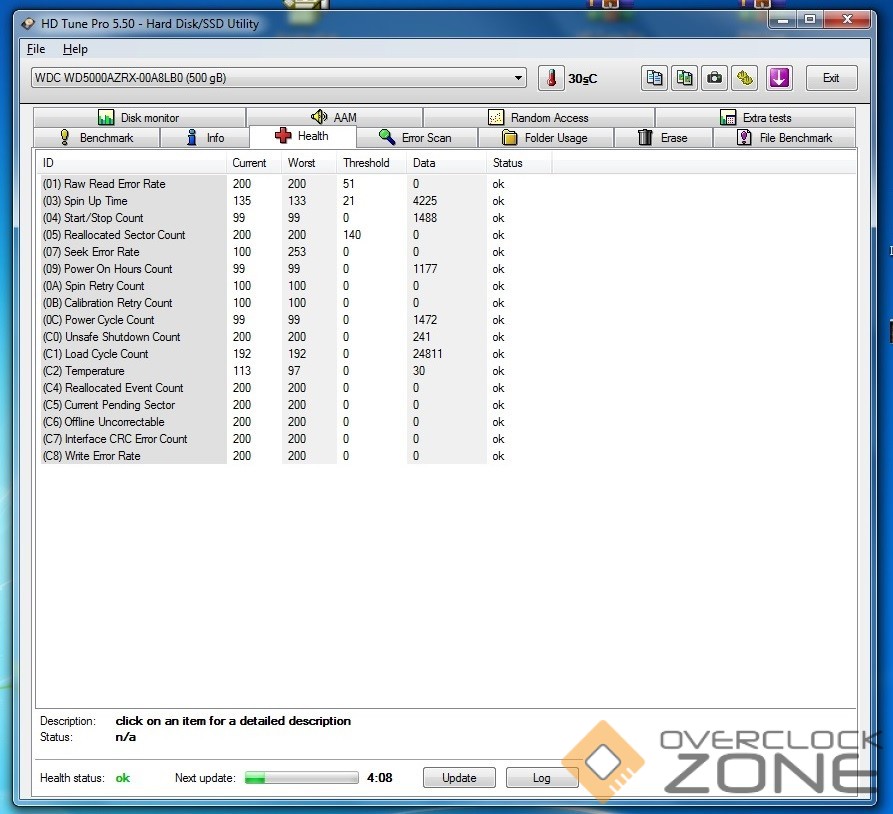Image resolution: width=893 pixels, height=814 pixels.
Task: Maximize the HD Tune Pro window
Action: (810, 21)
